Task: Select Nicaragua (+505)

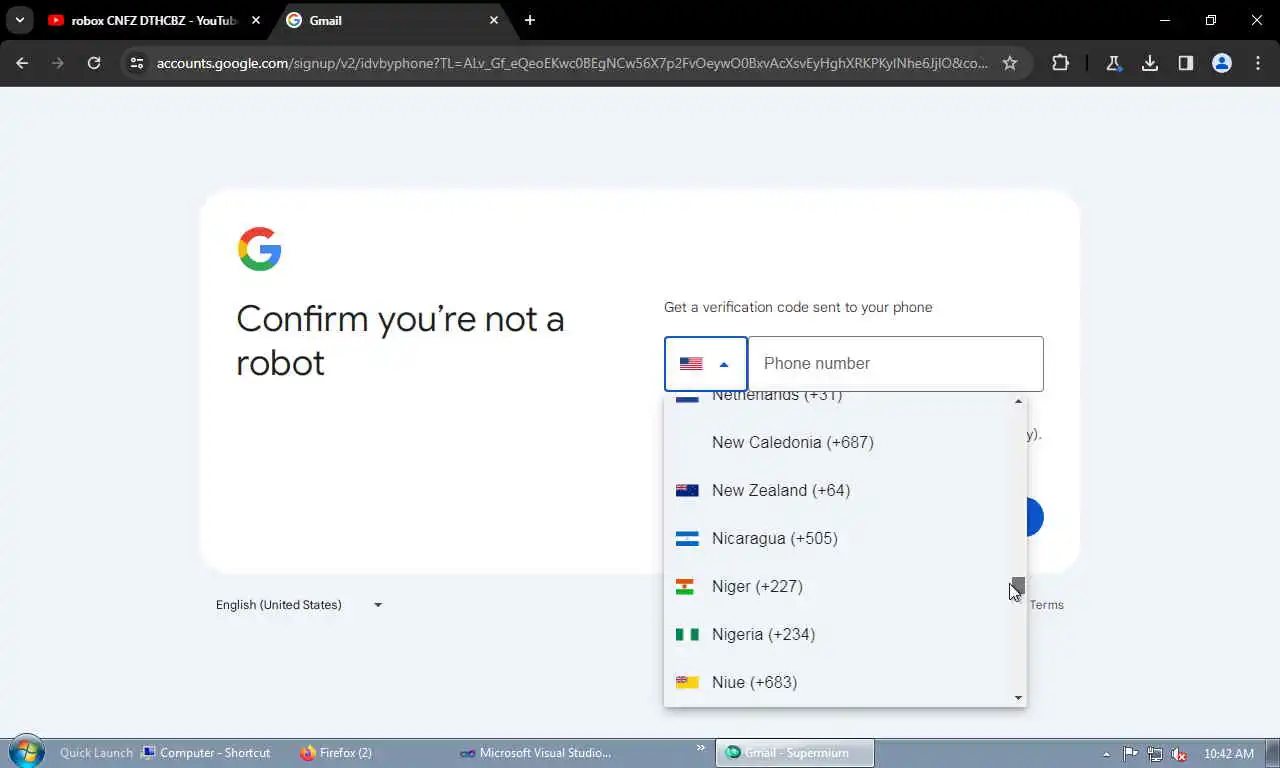Action: click(838, 538)
